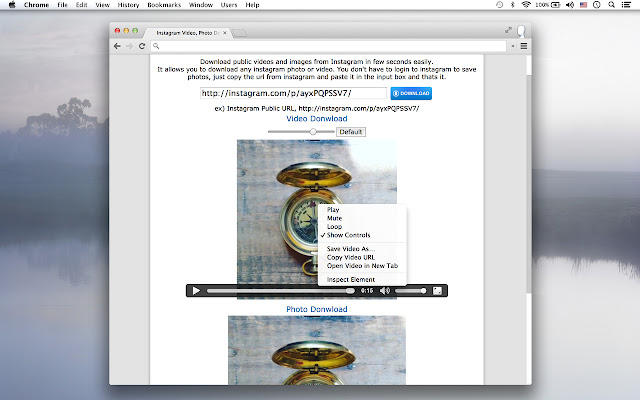Select Open Video in New Tab
The image size is (640, 400).
362,266
